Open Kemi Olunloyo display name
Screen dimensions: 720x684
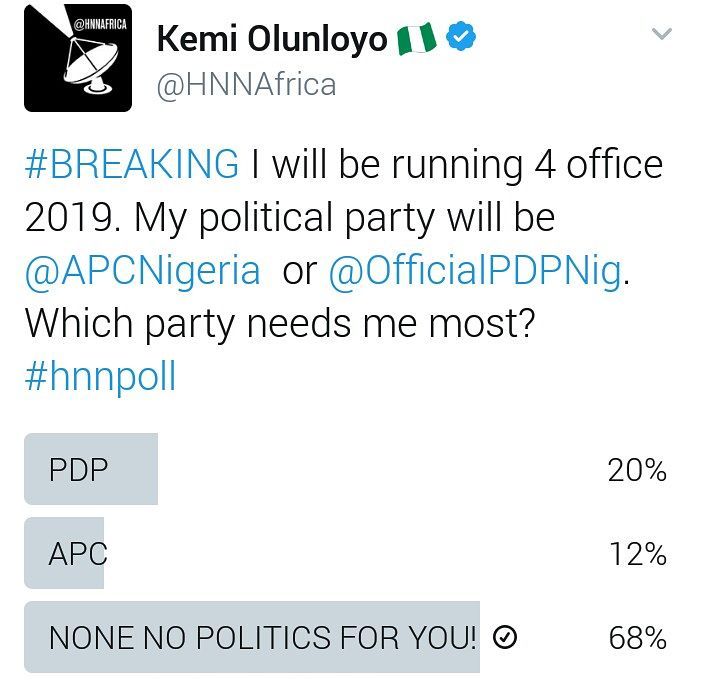272,39
